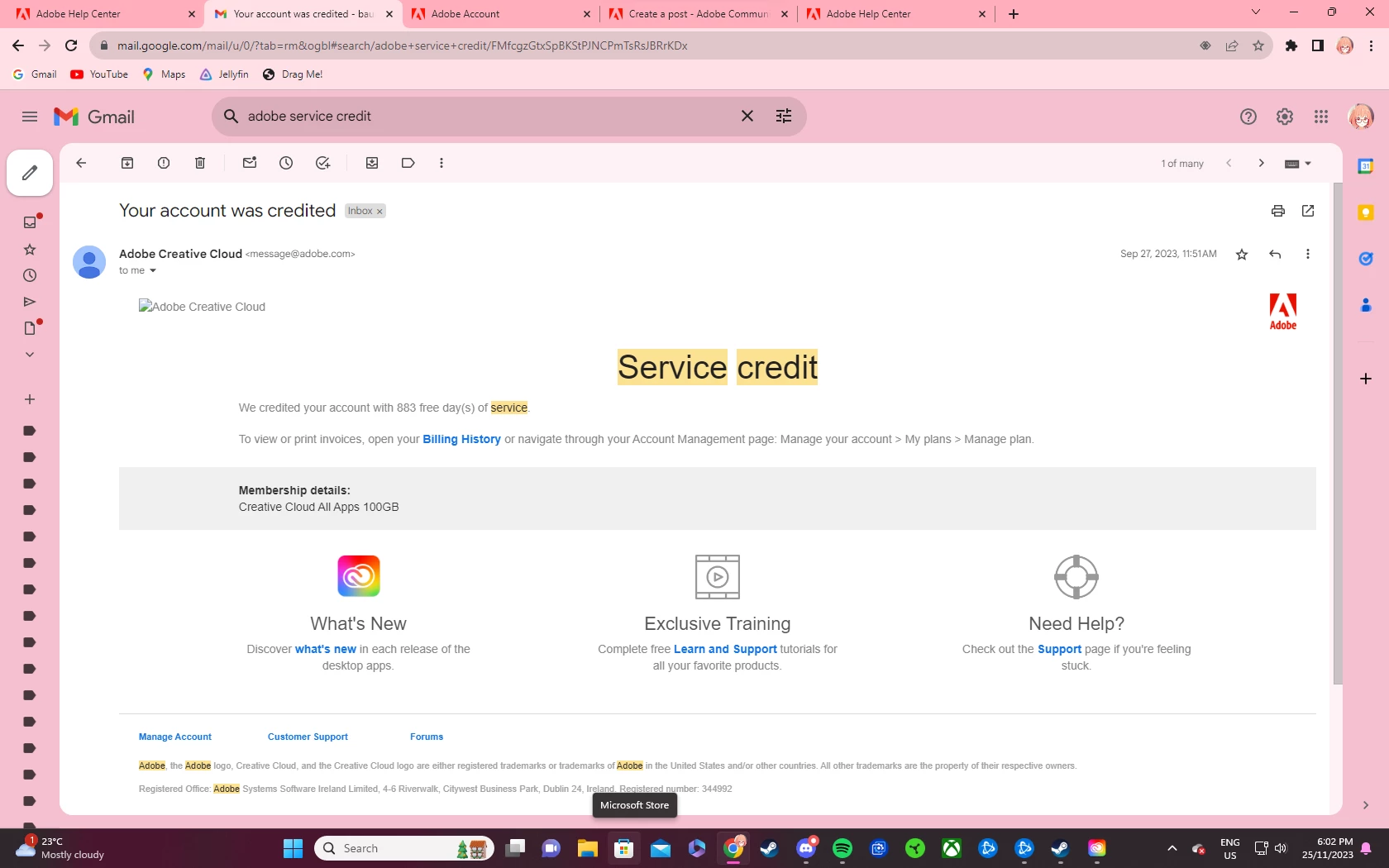Click the Compose pencil button

coord(30,173)
